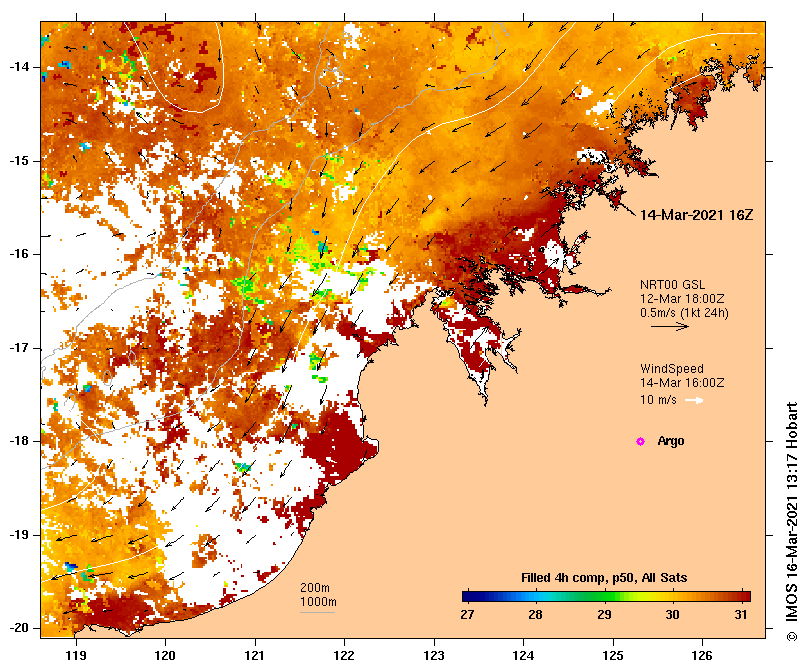This screenshot has width=809, height=672.
Task: Click the pink Argo marker icon
Action: click(x=640, y=441)
